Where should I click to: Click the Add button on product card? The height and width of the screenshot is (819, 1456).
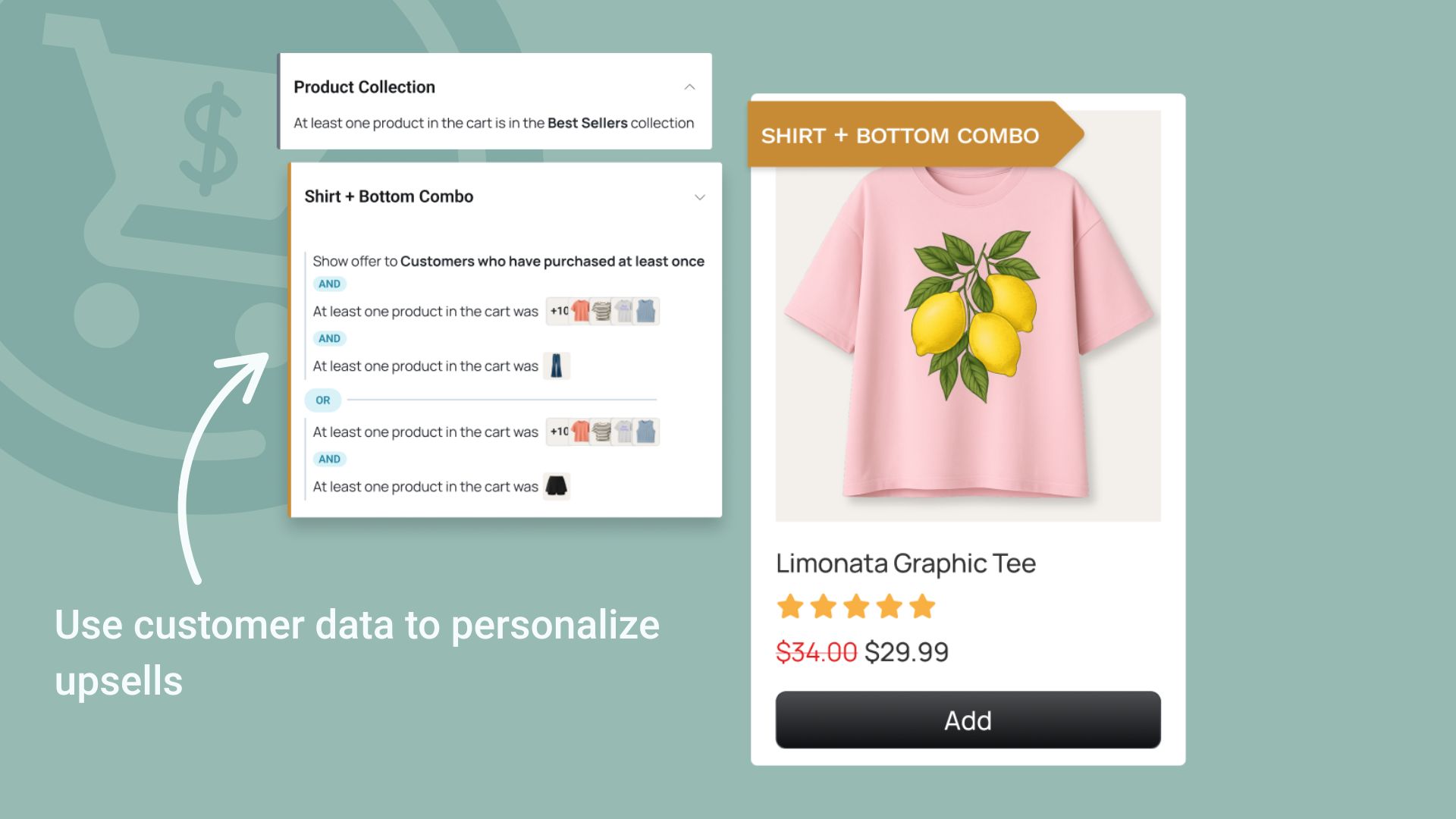click(968, 720)
